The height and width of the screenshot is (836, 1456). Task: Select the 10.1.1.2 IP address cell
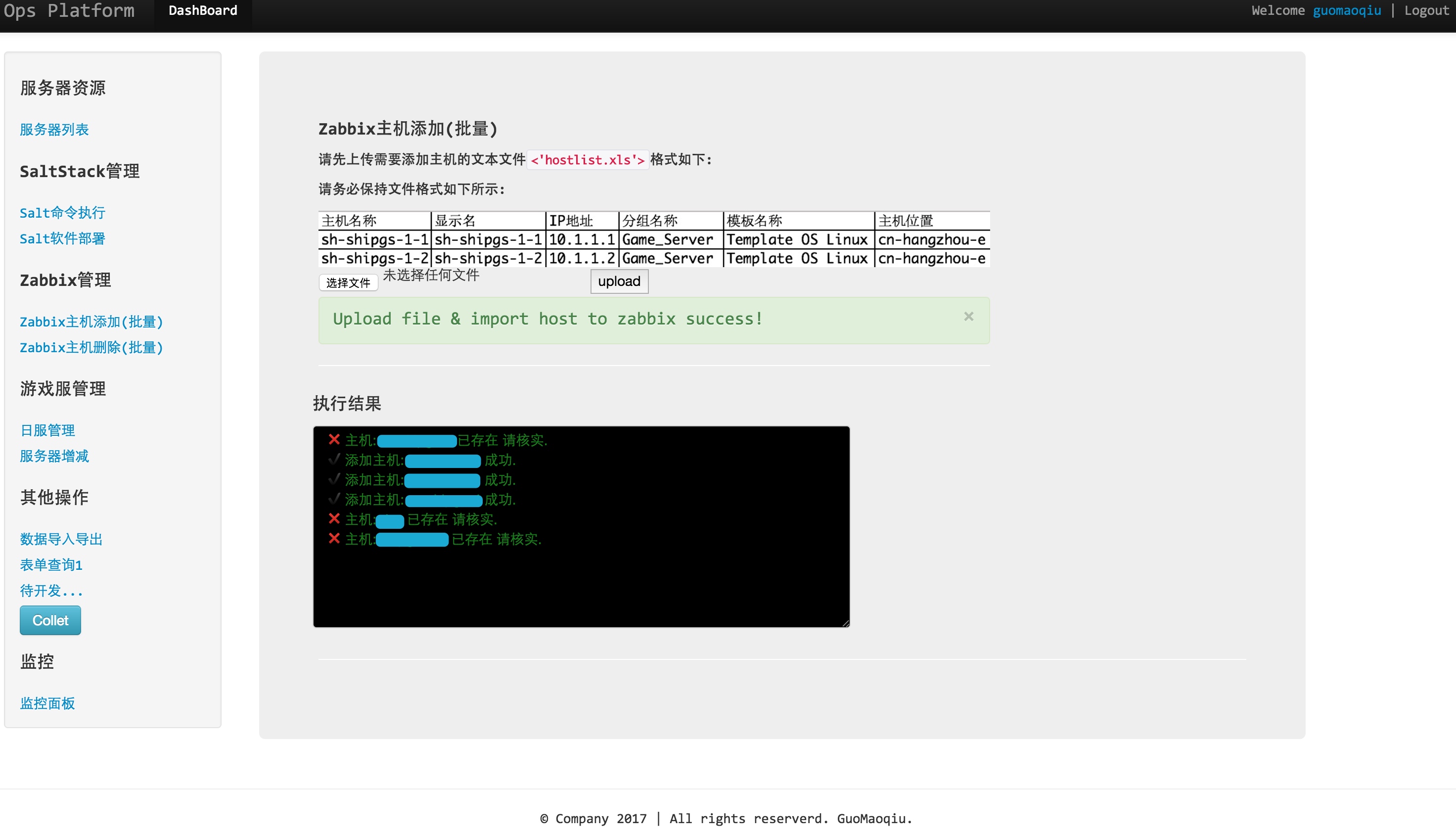coord(582,258)
